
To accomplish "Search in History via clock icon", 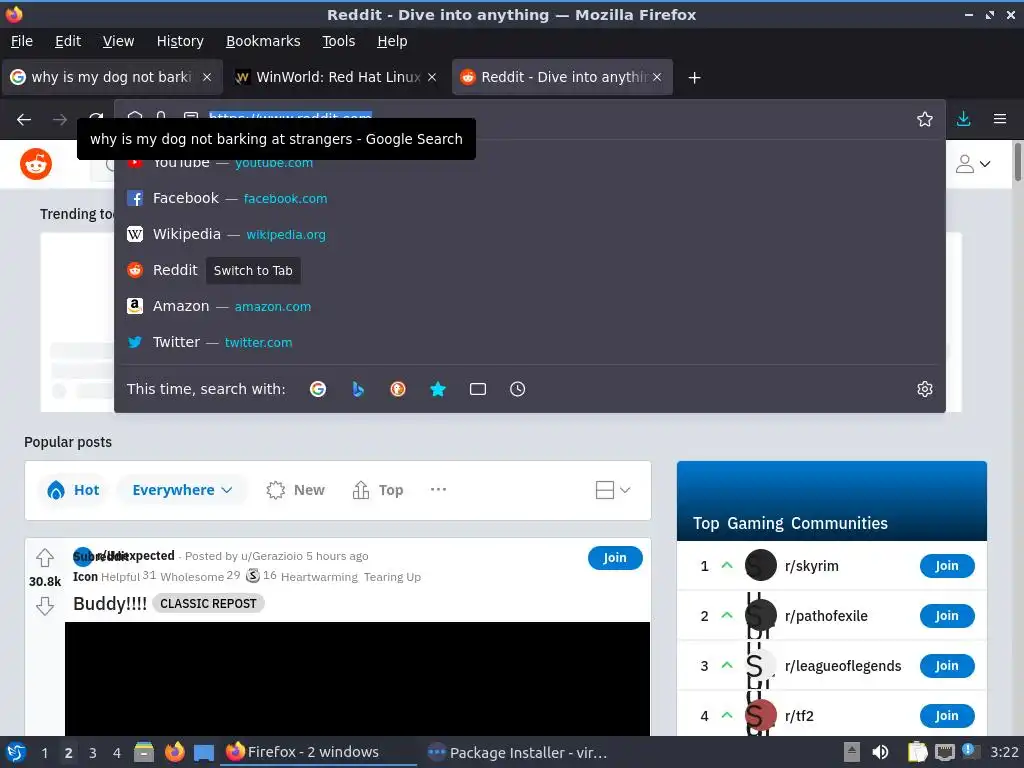I will coord(517,389).
